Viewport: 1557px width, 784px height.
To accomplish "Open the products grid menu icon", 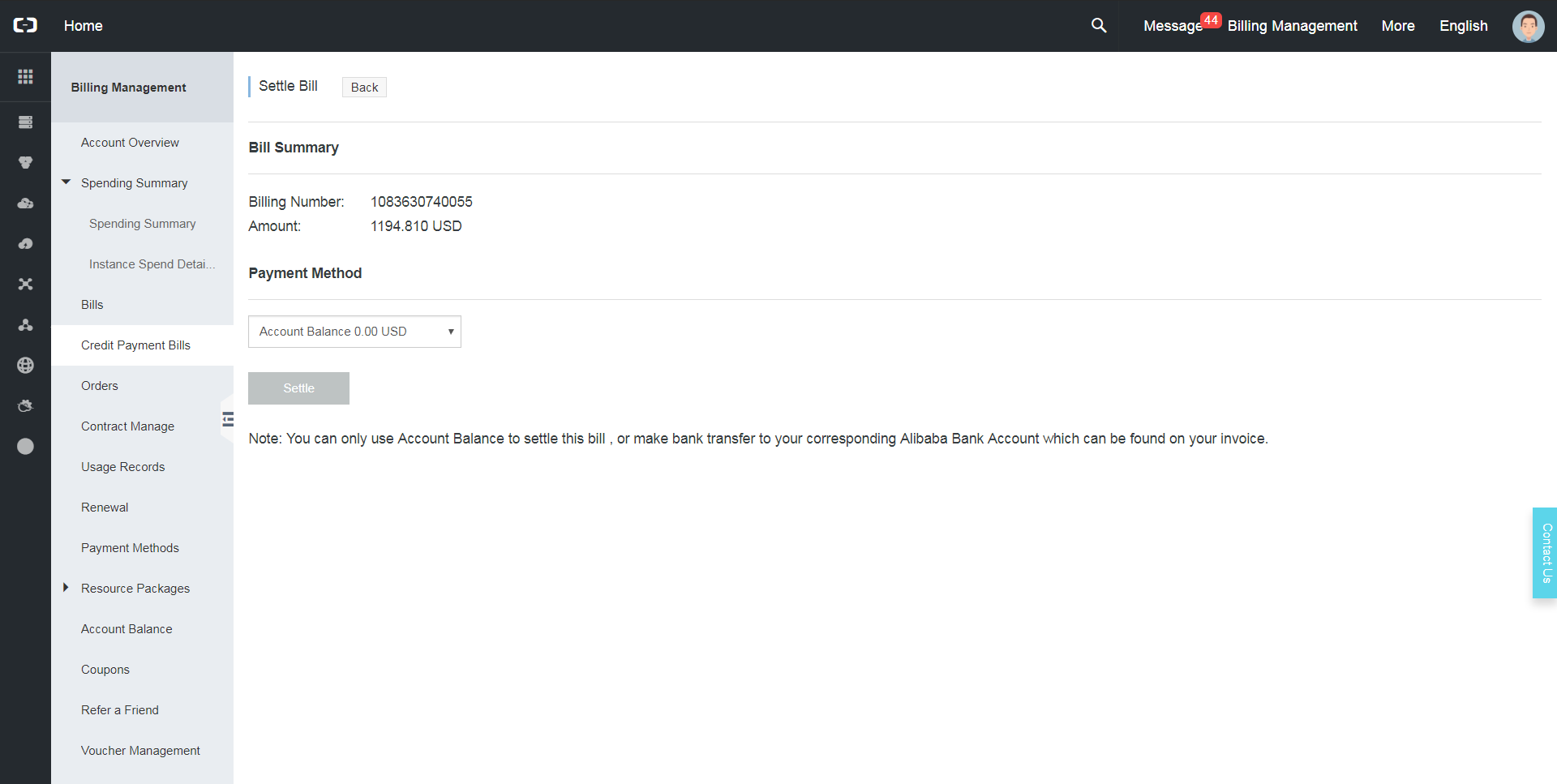I will coord(25,76).
